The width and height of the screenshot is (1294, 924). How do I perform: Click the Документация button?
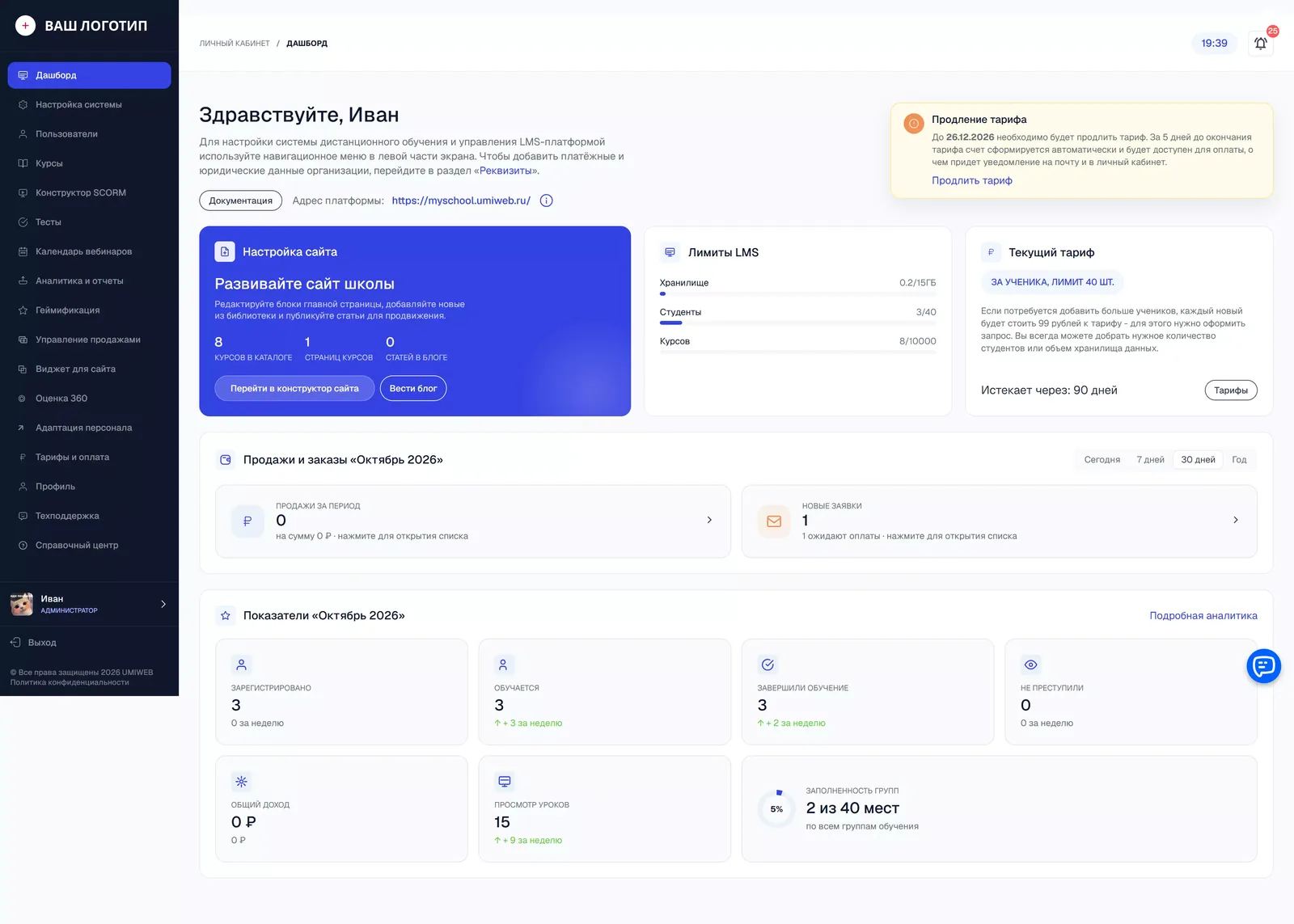(x=241, y=200)
